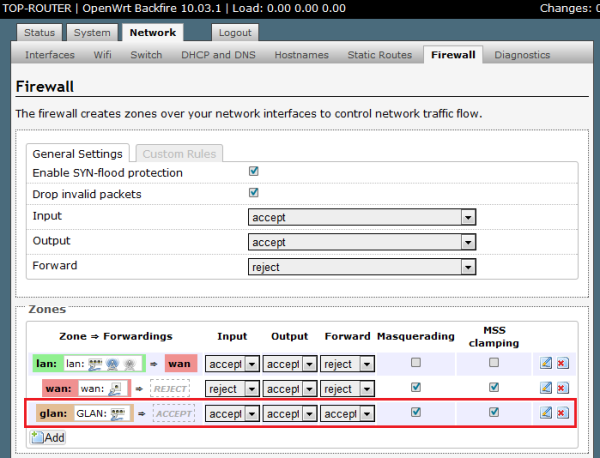This screenshot has width=600, height=458.
Task: Click the edit icon for glan zone
Action: pos(545,412)
